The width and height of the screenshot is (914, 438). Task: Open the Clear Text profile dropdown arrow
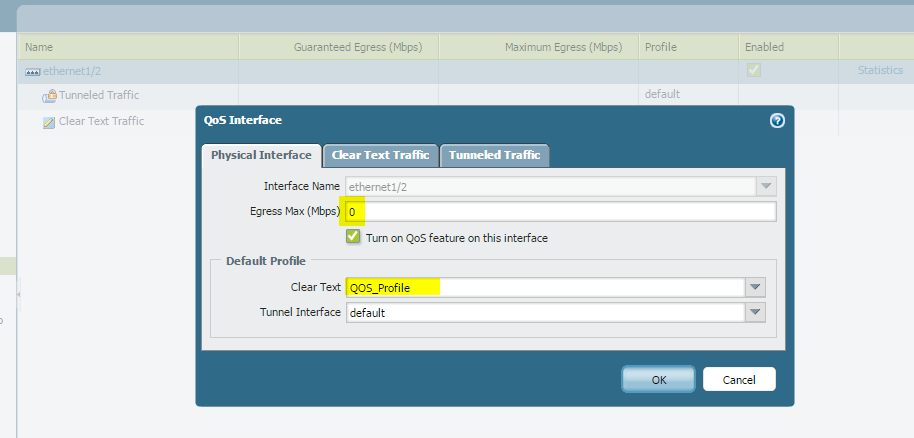click(755, 287)
